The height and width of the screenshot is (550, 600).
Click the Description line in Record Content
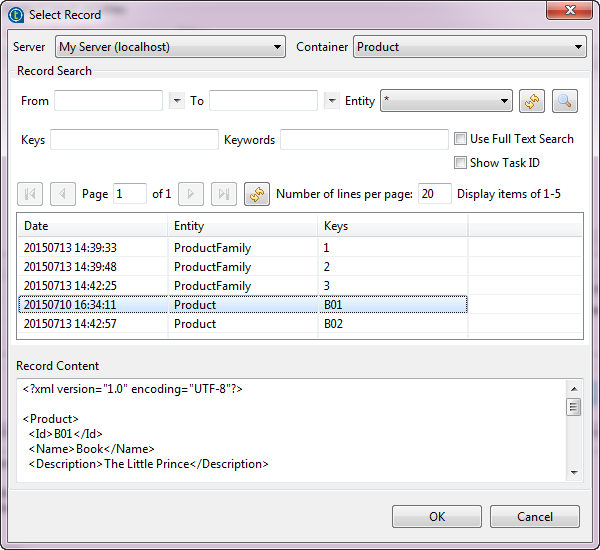point(148,464)
